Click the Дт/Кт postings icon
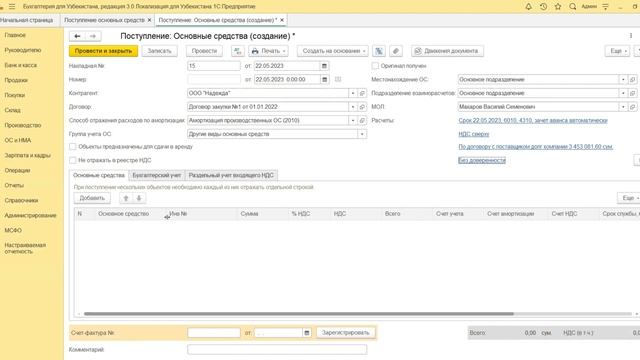640x360 pixels. click(238, 51)
